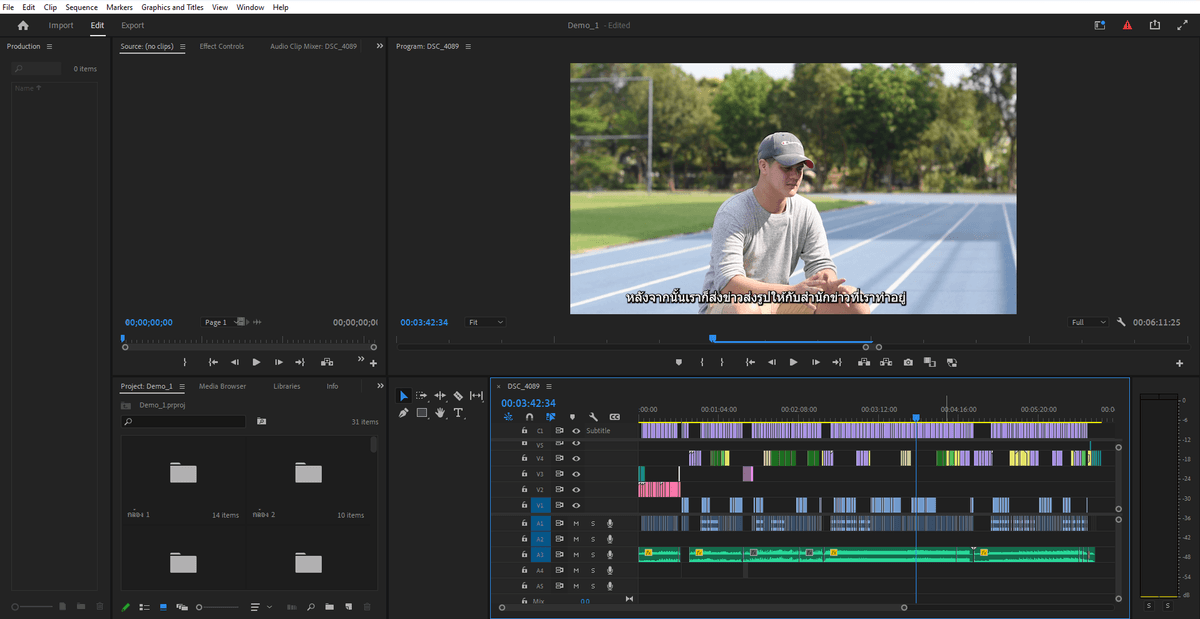The image size is (1200, 619).
Task: Open the Fit zoom level dropdown
Action: [486, 322]
